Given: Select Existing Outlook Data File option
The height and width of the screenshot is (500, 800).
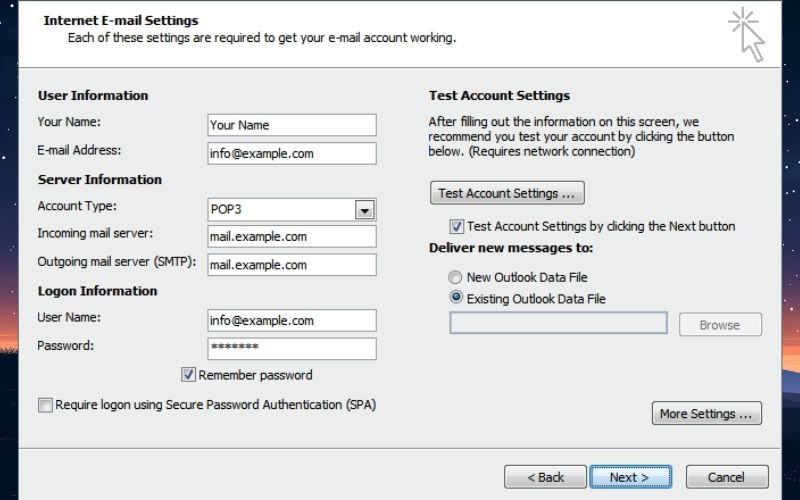Looking at the screenshot, I should tap(456, 298).
